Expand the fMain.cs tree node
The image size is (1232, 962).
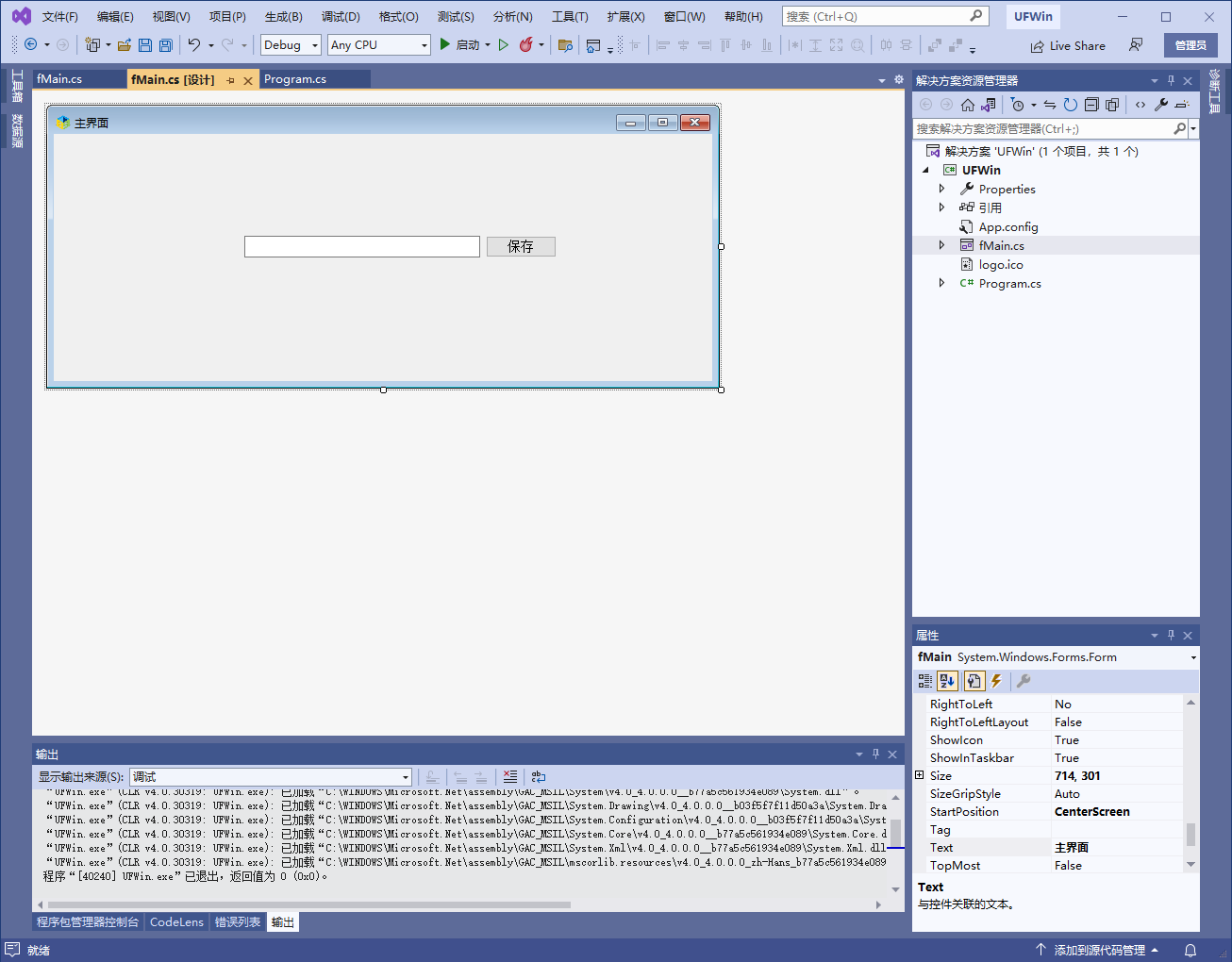pyautogui.click(x=941, y=245)
